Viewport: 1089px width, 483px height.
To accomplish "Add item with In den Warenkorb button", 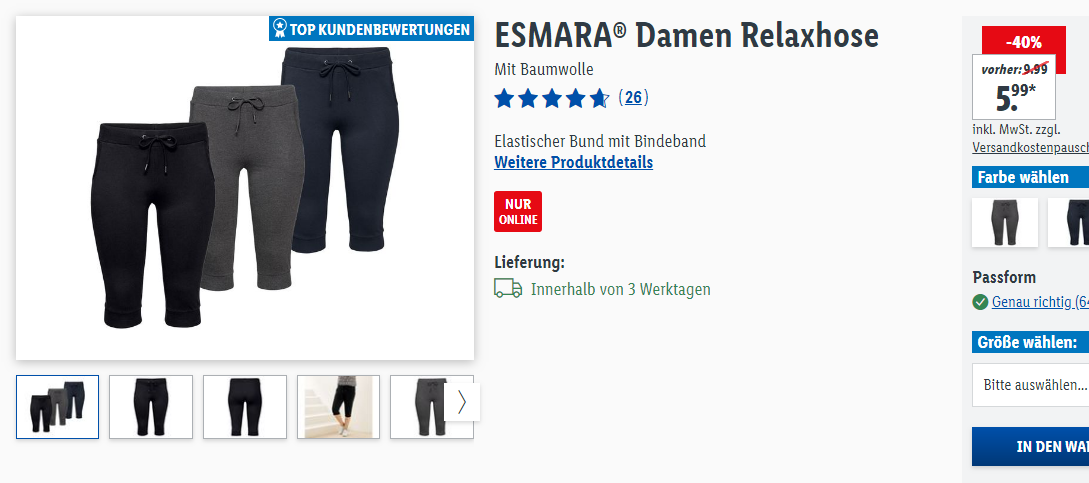I will click(1031, 446).
